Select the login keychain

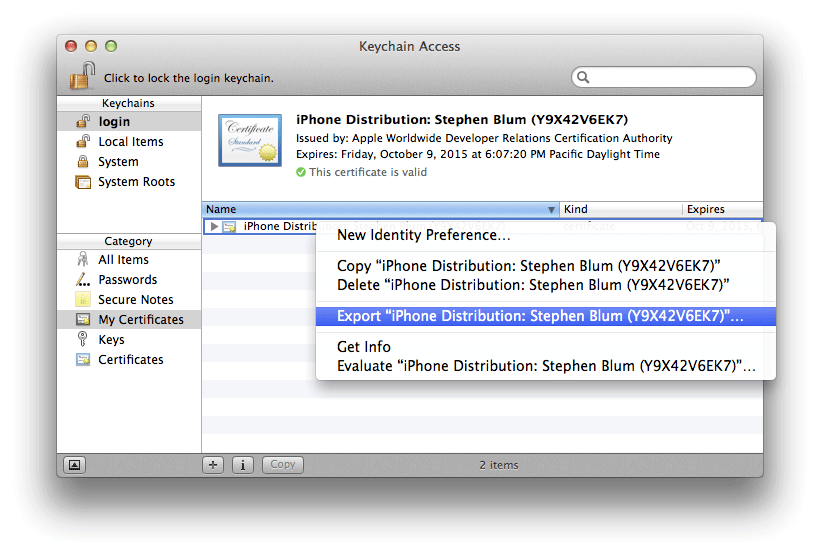pos(114,122)
